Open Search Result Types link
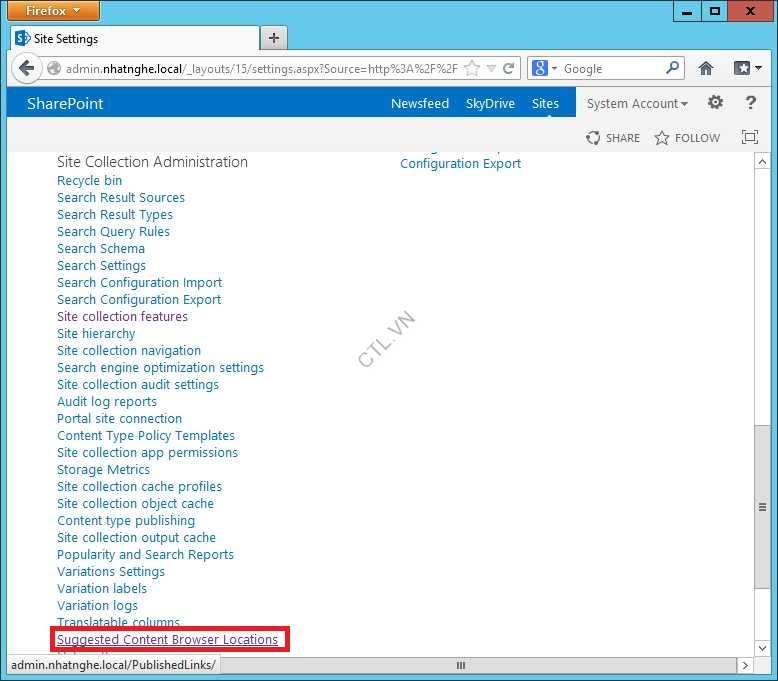778x681 pixels. point(115,215)
